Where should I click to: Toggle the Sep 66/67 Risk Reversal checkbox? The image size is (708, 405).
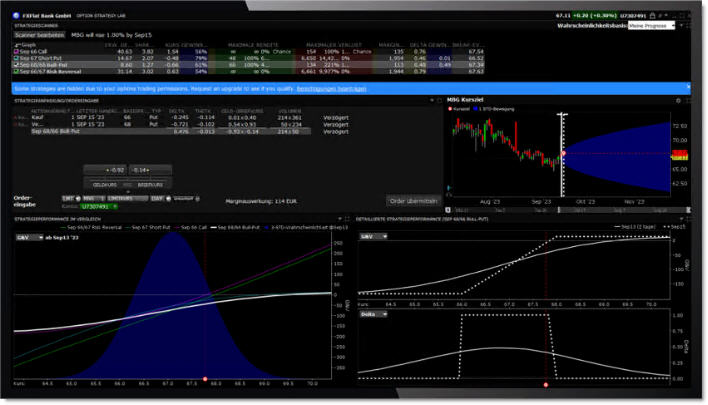[x=16, y=71]
